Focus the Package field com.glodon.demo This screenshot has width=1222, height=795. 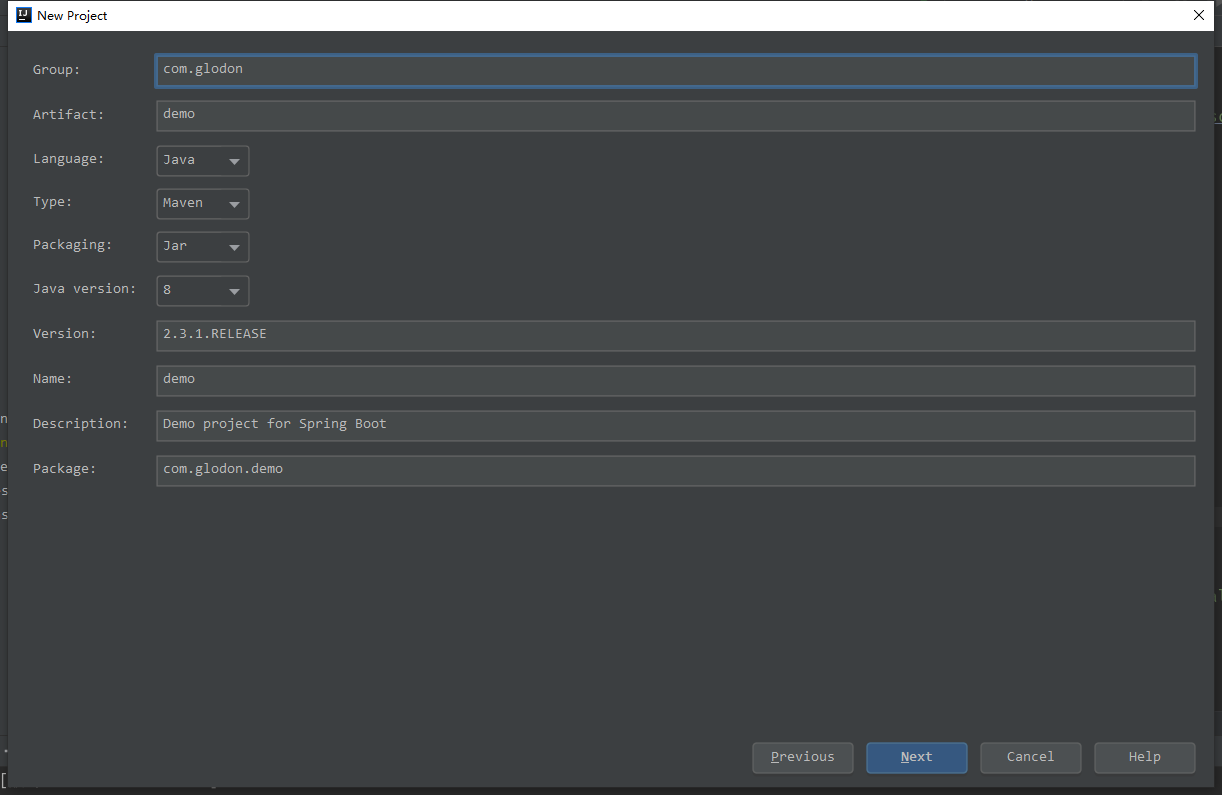point(675,470)
